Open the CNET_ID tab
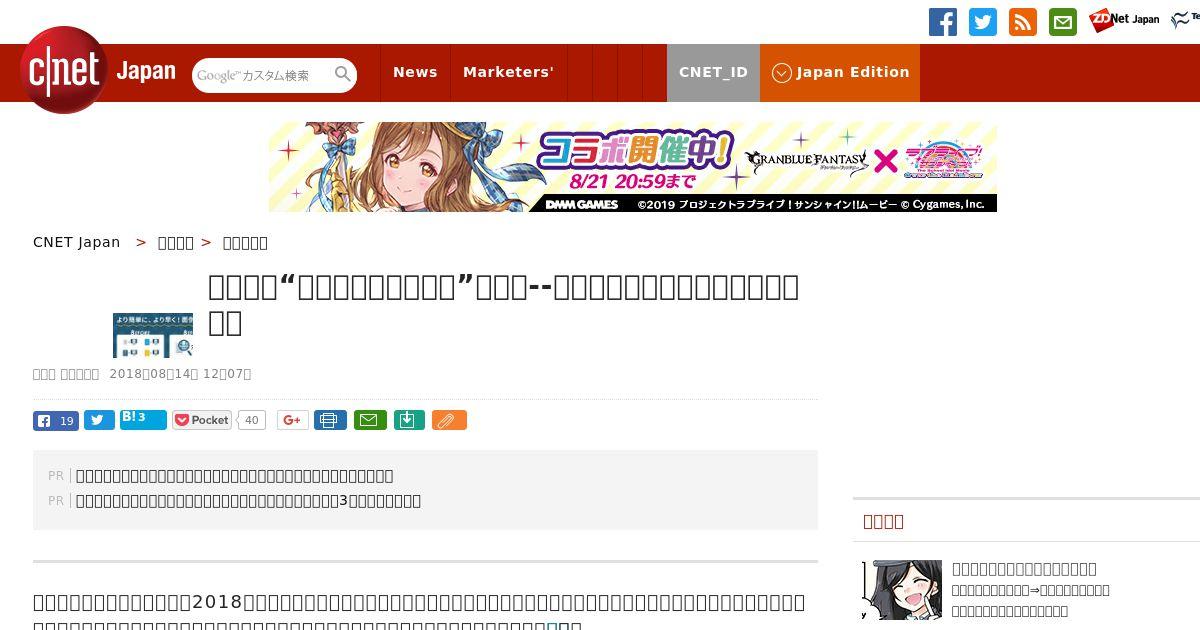 point(713,72)
